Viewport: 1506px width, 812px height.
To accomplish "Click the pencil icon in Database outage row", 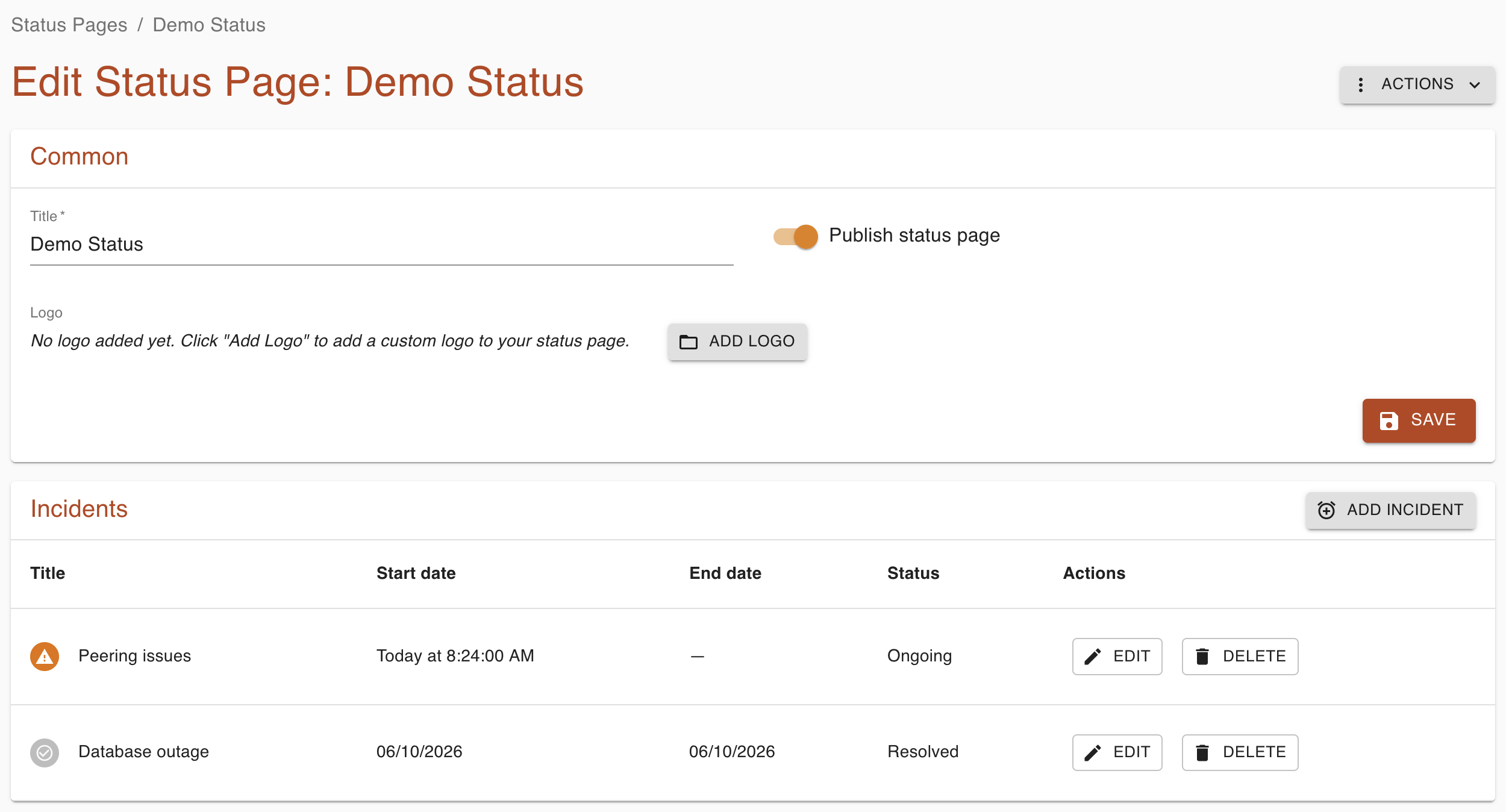I will pos(1093,752).
